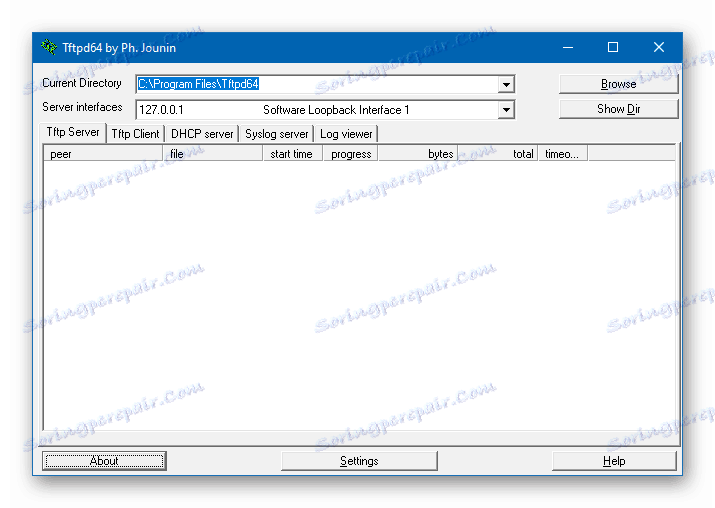Close the Tftpd64 window

pyautogui.click(x=658, y=47)
